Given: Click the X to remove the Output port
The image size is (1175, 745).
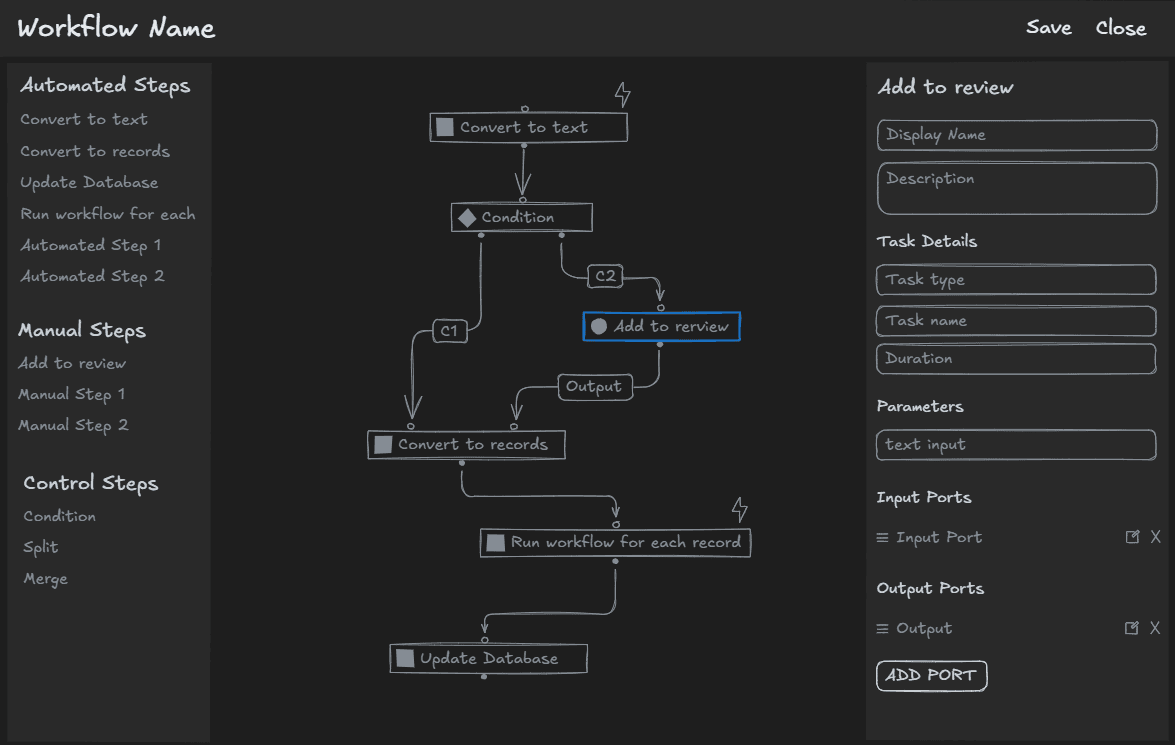Looking at the screenshot, I should [1155, 628].
